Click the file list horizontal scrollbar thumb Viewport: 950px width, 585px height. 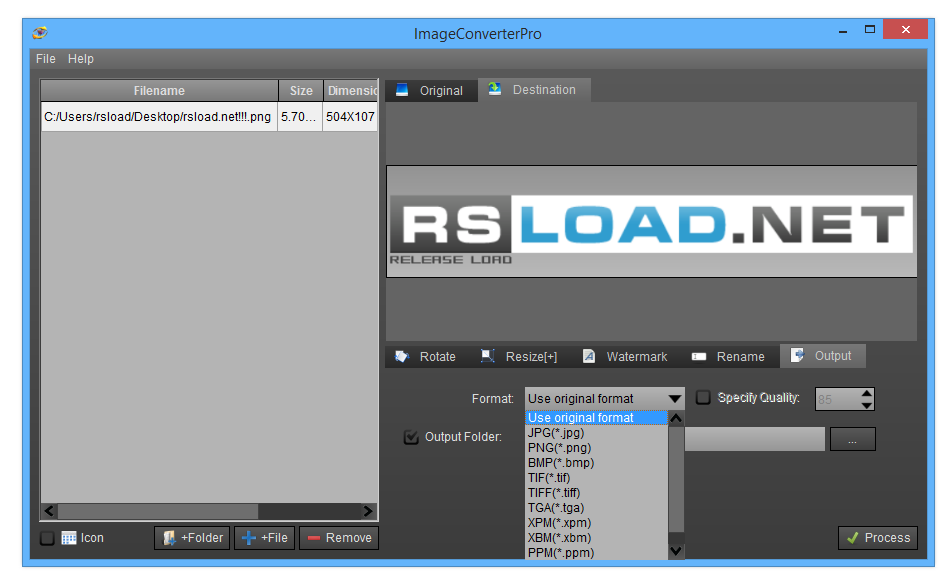pyautogui.click(x=158, y=511)
